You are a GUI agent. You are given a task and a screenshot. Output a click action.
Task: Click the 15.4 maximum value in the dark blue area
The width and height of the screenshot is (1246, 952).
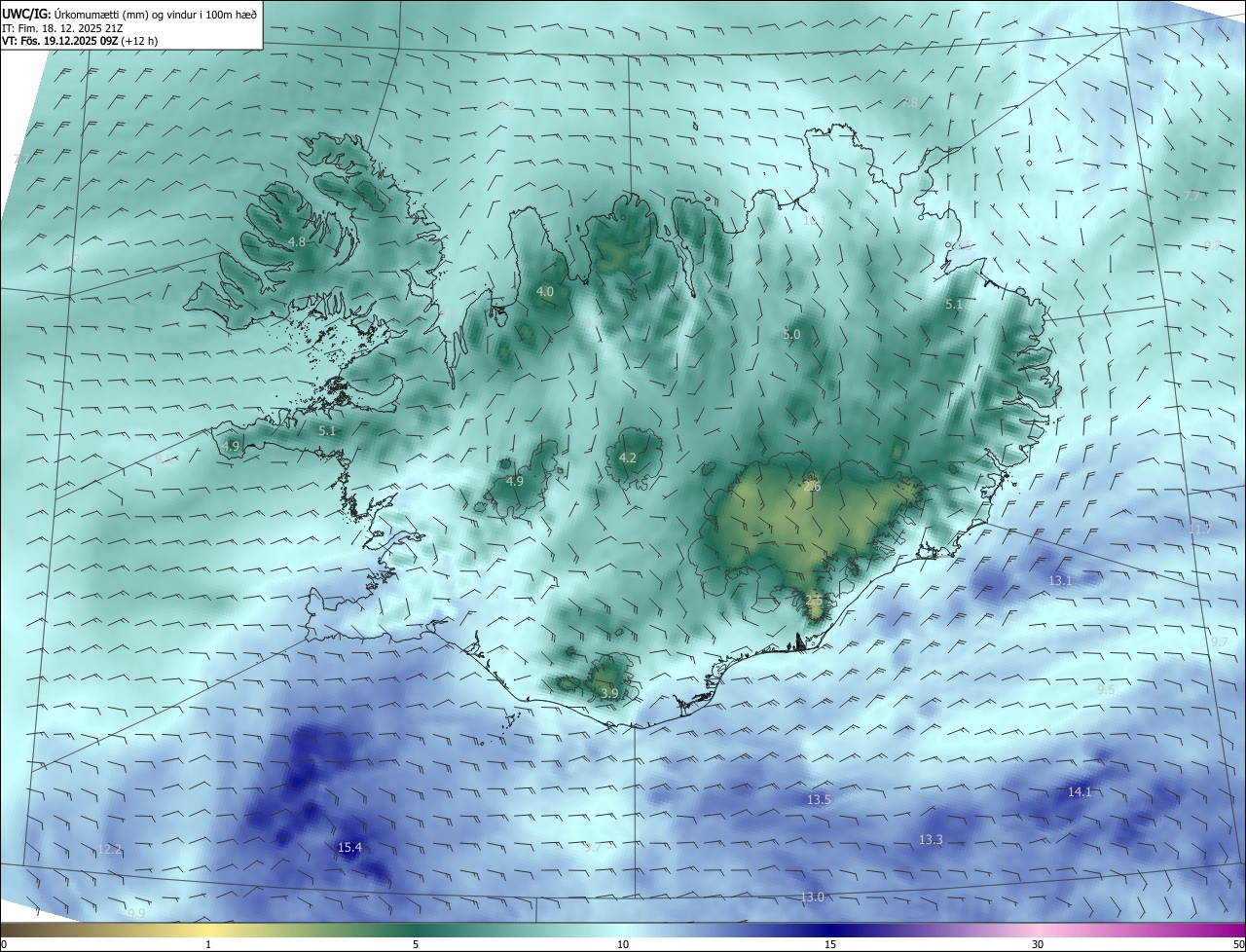click(x=349, y=848)
